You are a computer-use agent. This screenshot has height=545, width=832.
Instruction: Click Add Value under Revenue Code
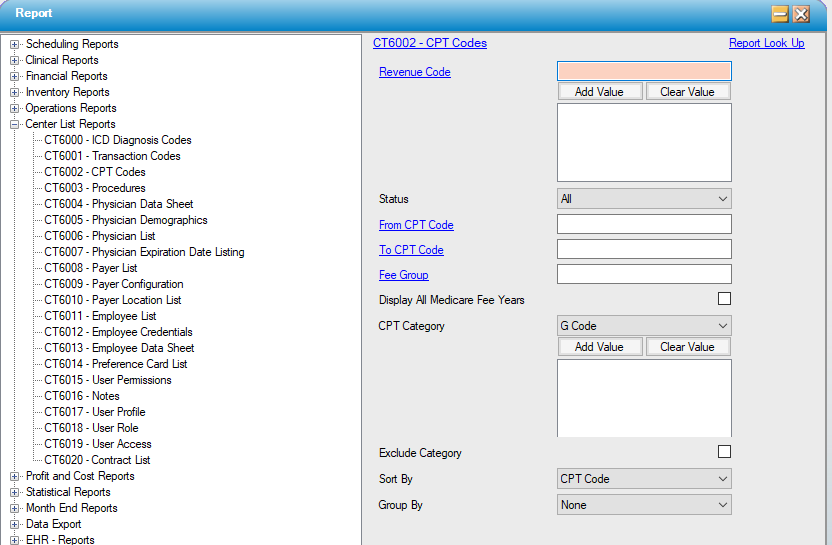(599, 91)
